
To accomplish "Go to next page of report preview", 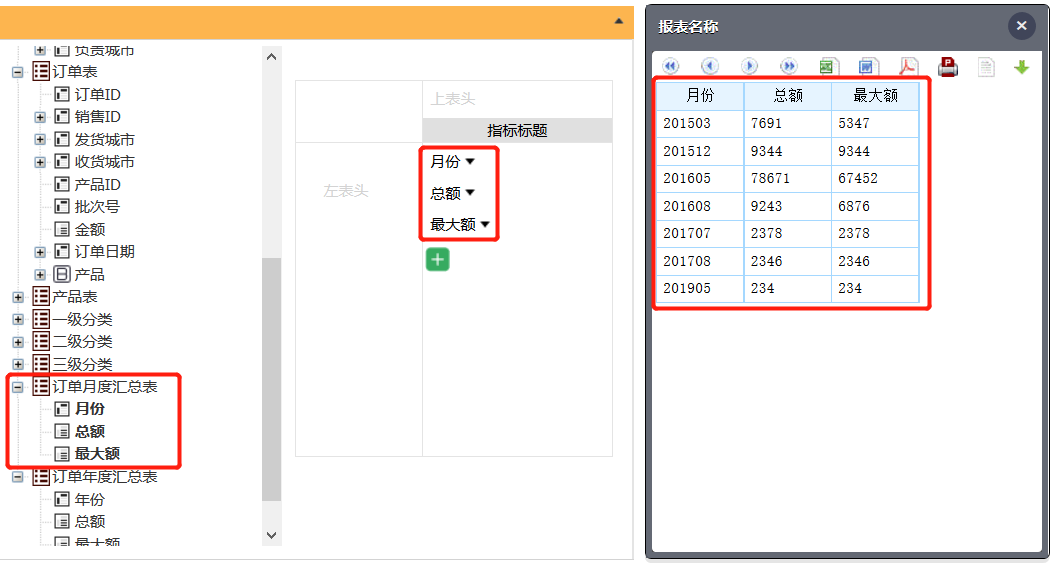I will click(749, 66).
